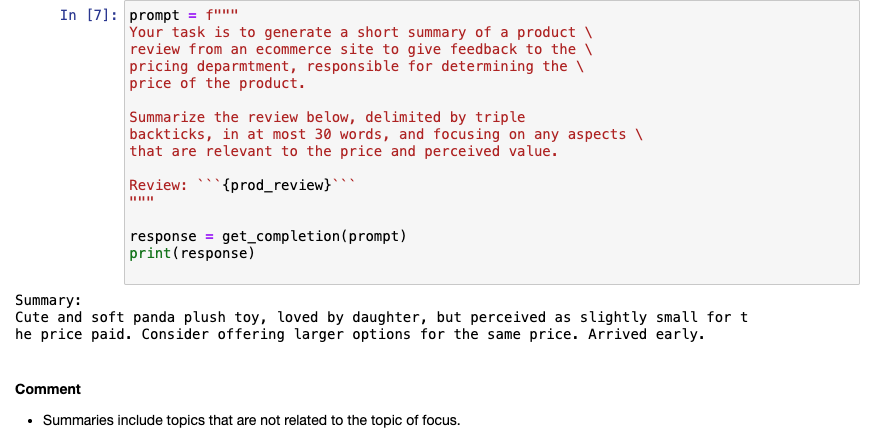This screenshot has width=872, height=434.
Task: Click the 'response' variable assignment name
Action: point(163,236)
